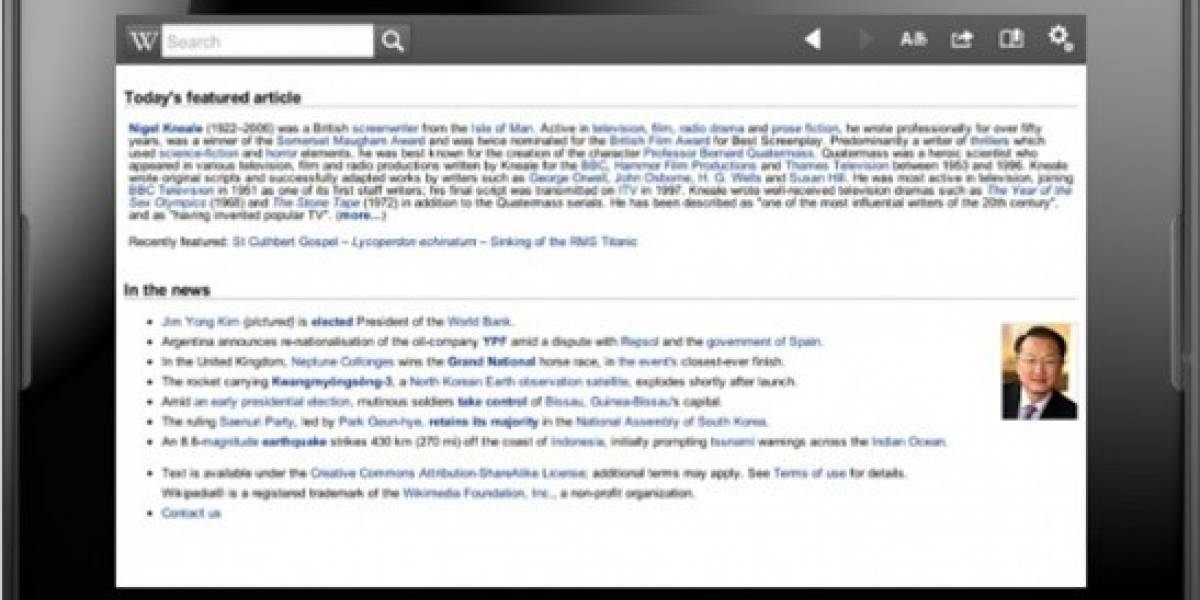The height and width of the screenshot is (600, 1200).
Task: Click the magnifying glass search button
Action: point(393,41)
